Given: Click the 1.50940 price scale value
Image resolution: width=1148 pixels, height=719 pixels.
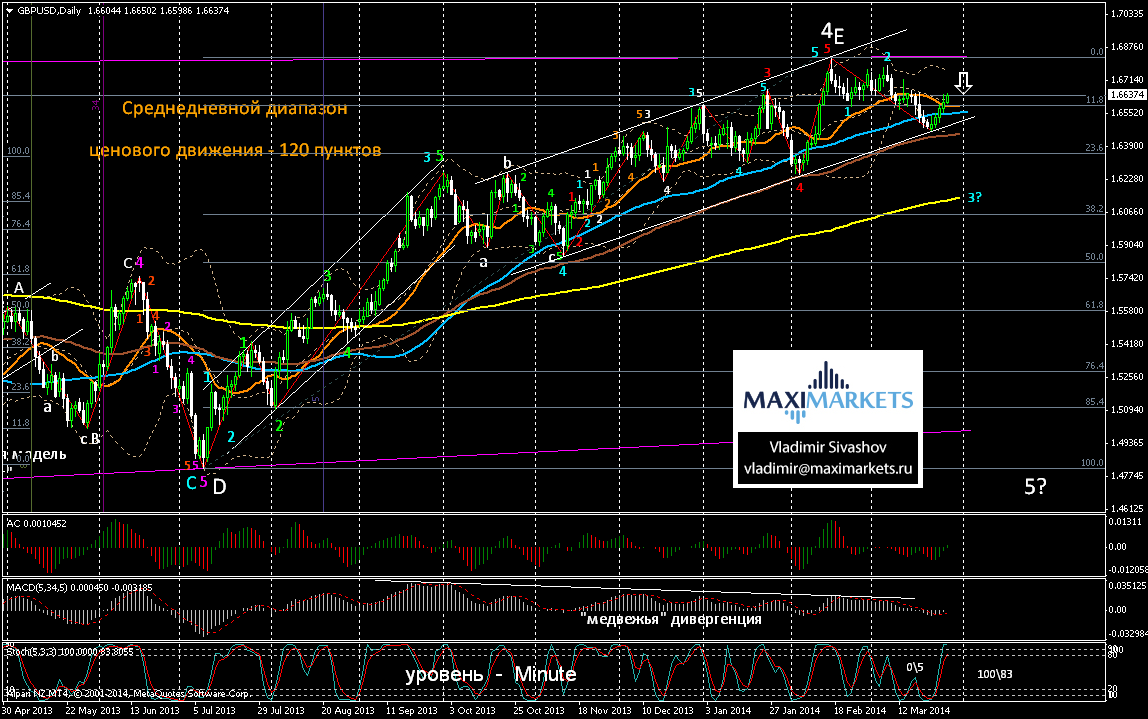Looking at the screenshot, I should click(1128, 409).
